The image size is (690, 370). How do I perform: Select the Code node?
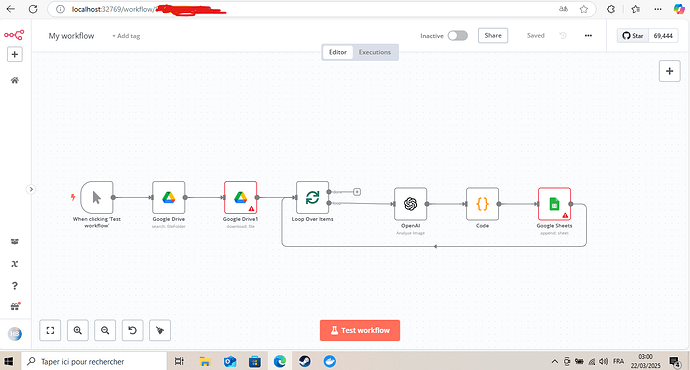[482, 204]
